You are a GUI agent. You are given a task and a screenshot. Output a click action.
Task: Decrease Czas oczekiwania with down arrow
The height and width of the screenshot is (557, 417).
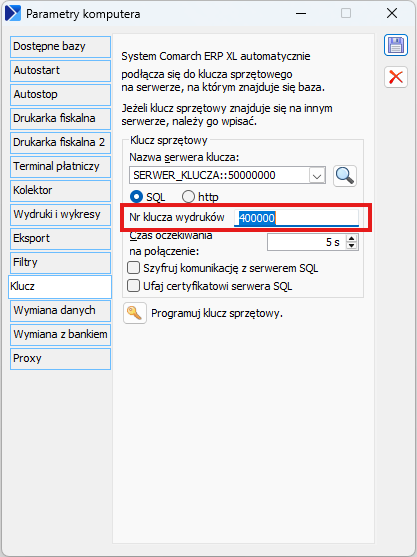pos(352,246)
